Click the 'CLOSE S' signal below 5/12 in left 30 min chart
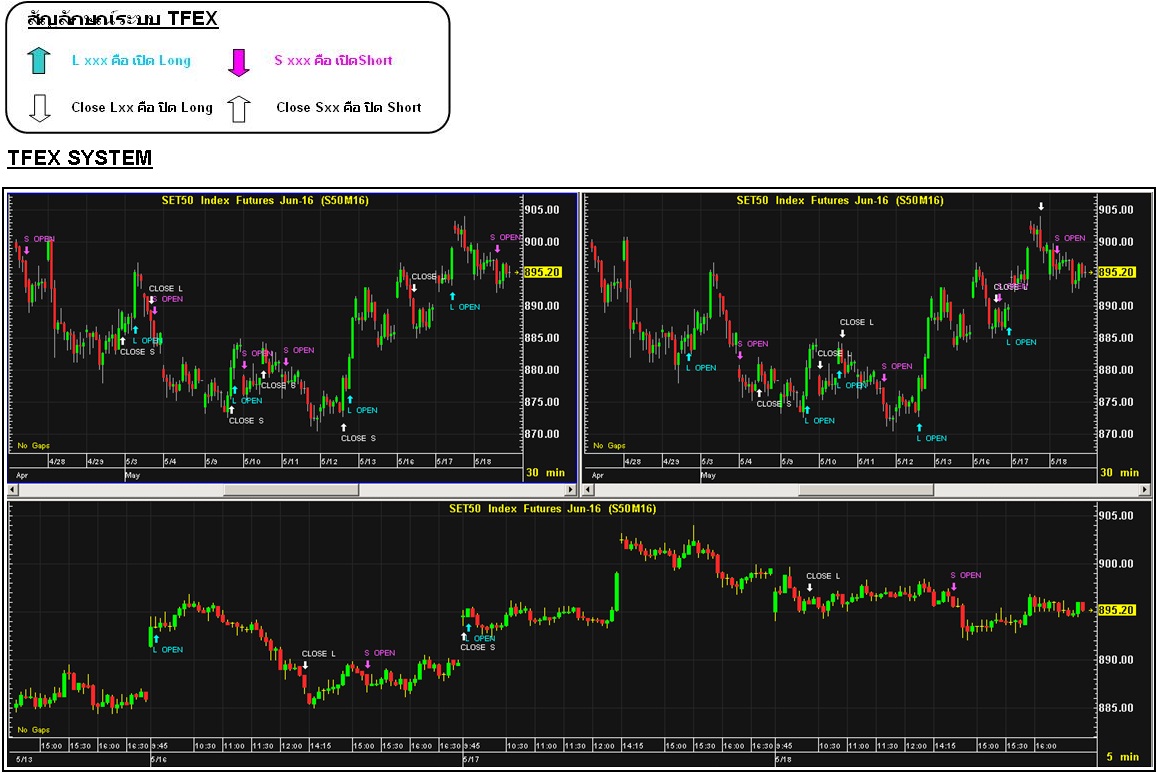This screenshot has height=773, width=1157. [x=358, y=438]
